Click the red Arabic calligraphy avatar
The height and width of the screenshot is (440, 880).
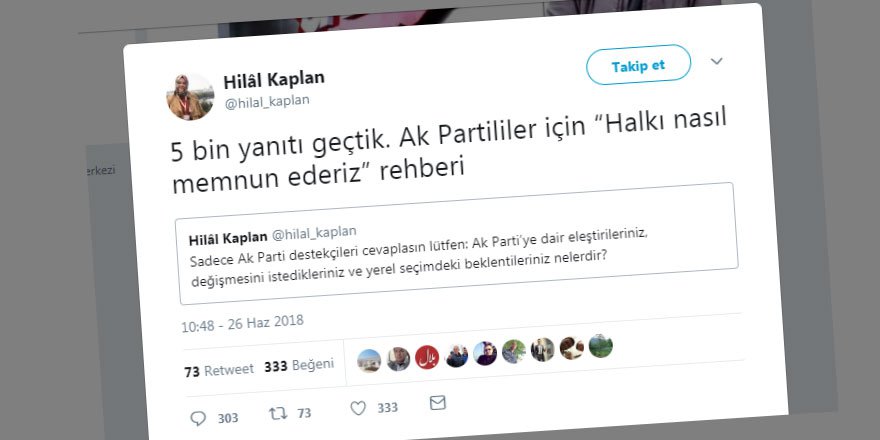tap(427, 357)
